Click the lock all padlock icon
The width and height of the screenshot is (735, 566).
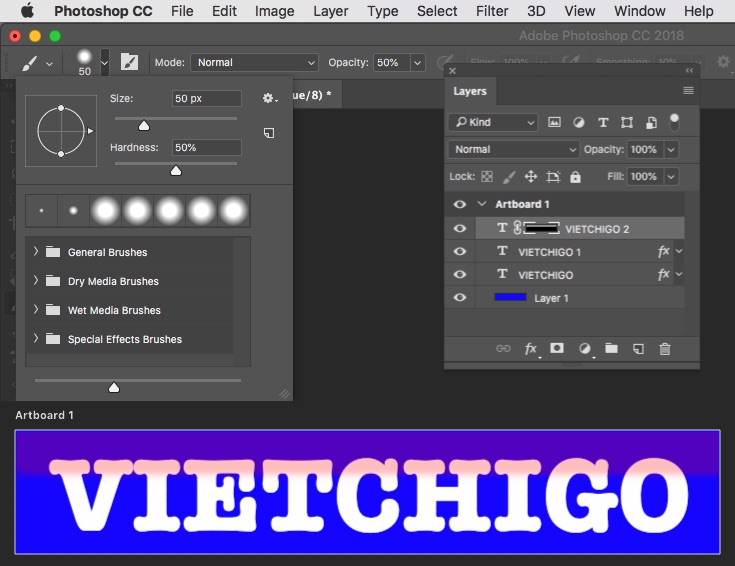pyautogui.click(x=575, y=177)
